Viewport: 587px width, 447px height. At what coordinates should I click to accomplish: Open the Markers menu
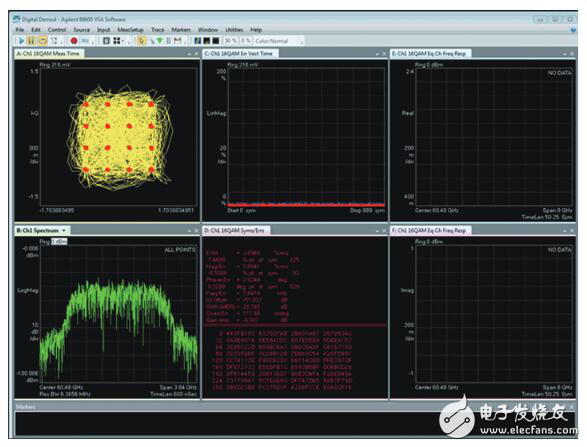[x=181, y=30]
